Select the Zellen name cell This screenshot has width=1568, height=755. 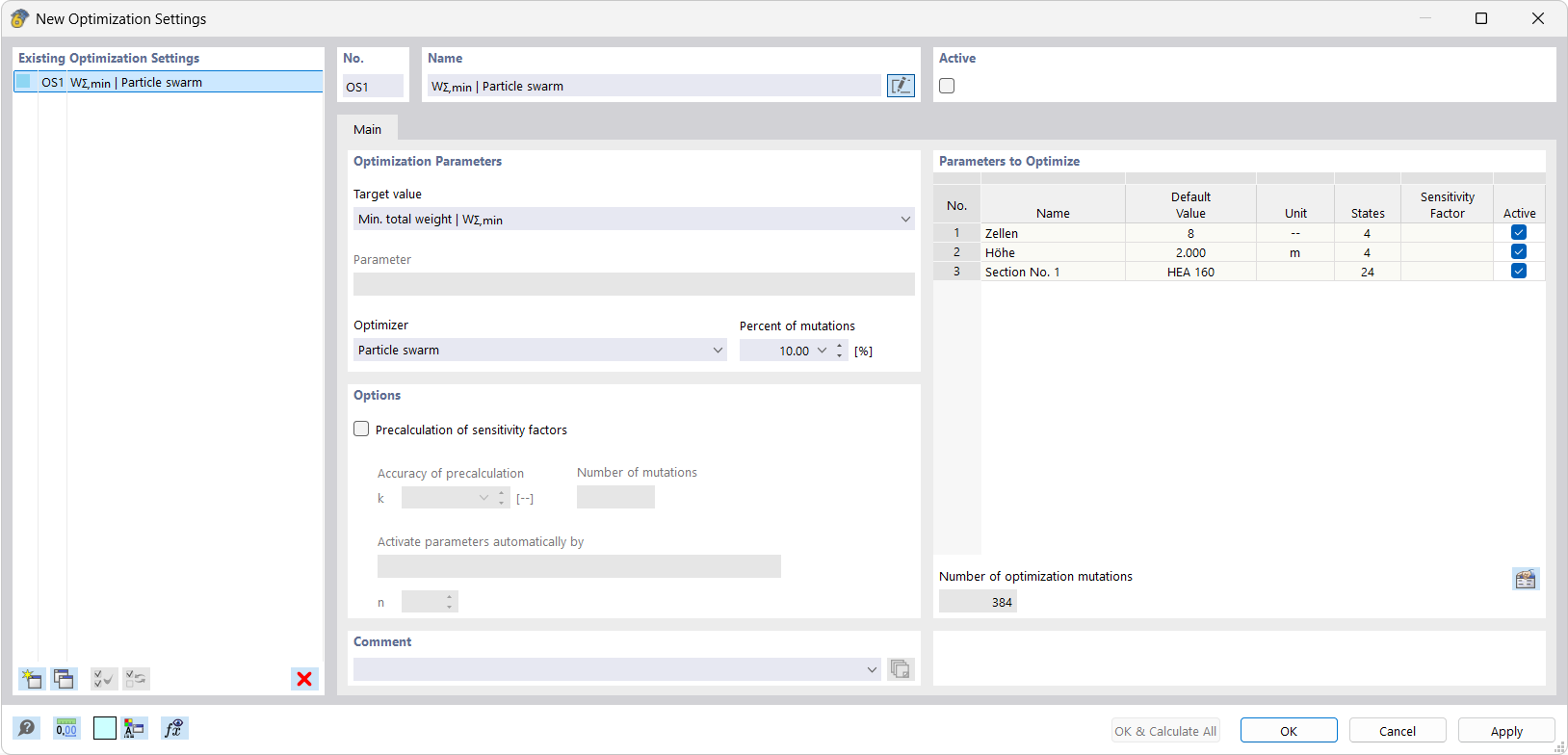(x=1053, y=233)
